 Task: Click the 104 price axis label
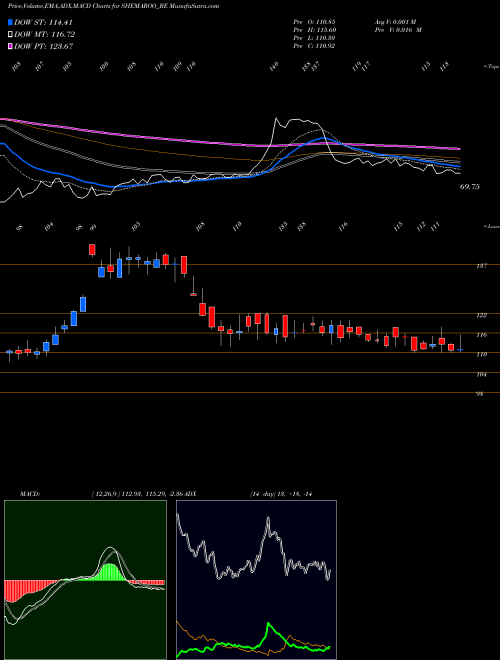482,375
